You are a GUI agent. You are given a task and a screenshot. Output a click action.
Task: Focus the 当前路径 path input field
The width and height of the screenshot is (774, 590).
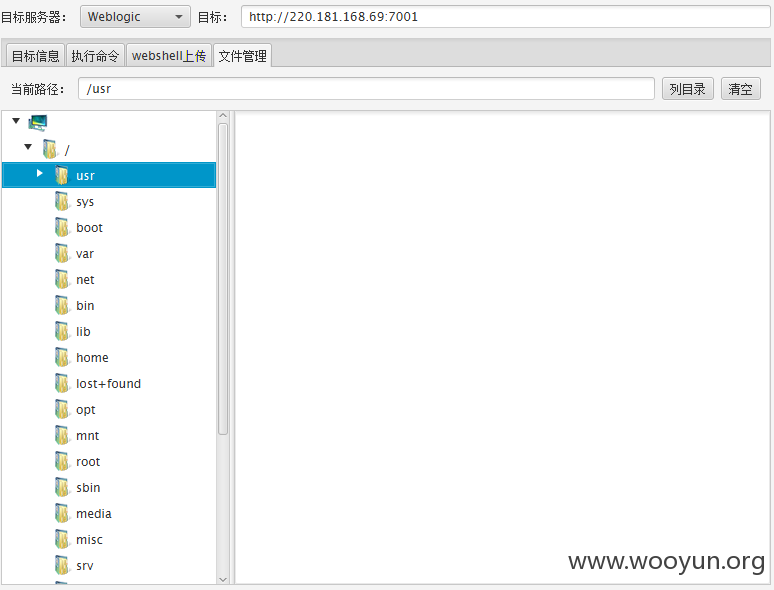[366, 89]
